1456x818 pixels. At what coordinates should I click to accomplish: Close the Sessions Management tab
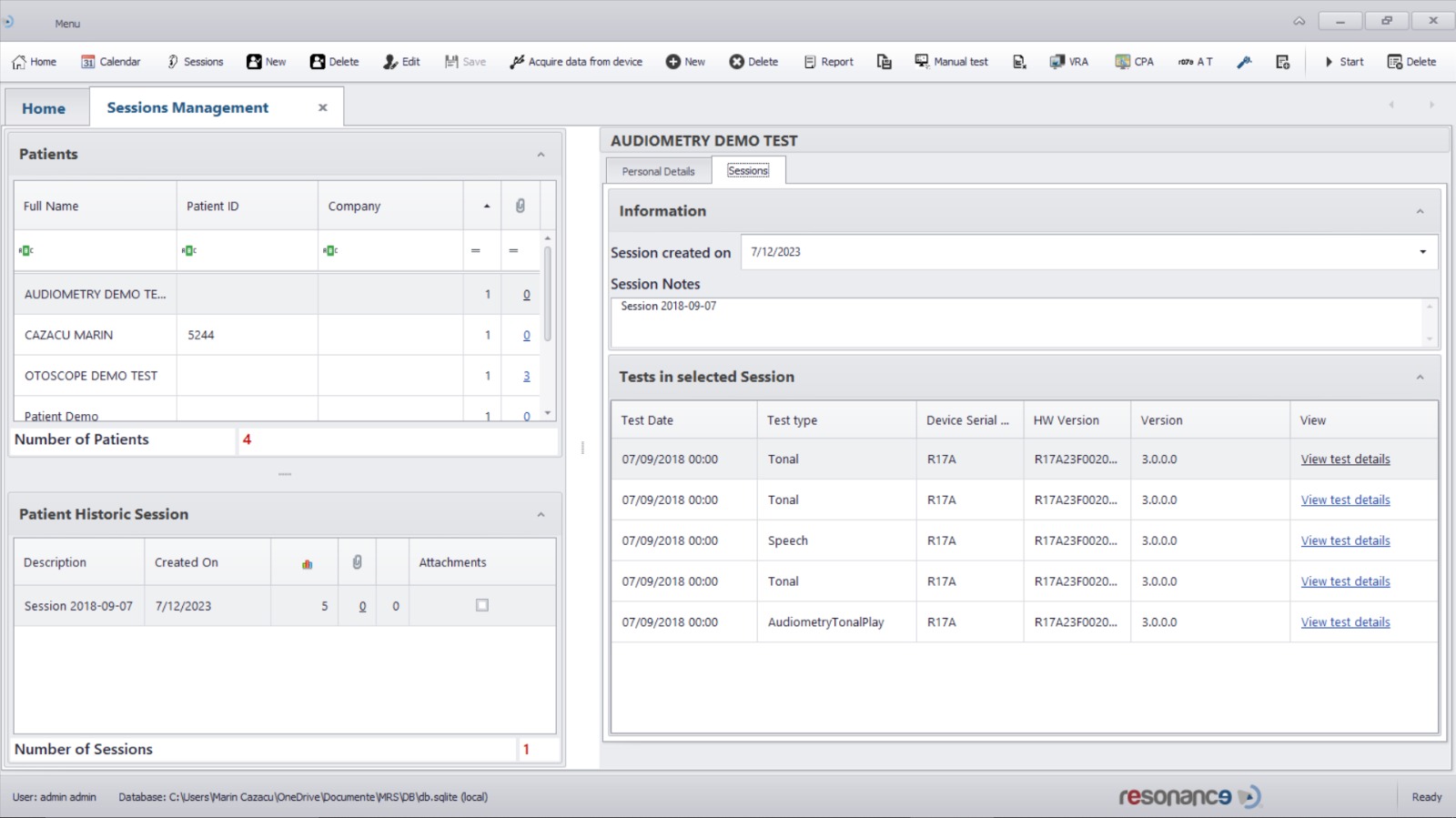click(x=322, y=107)
